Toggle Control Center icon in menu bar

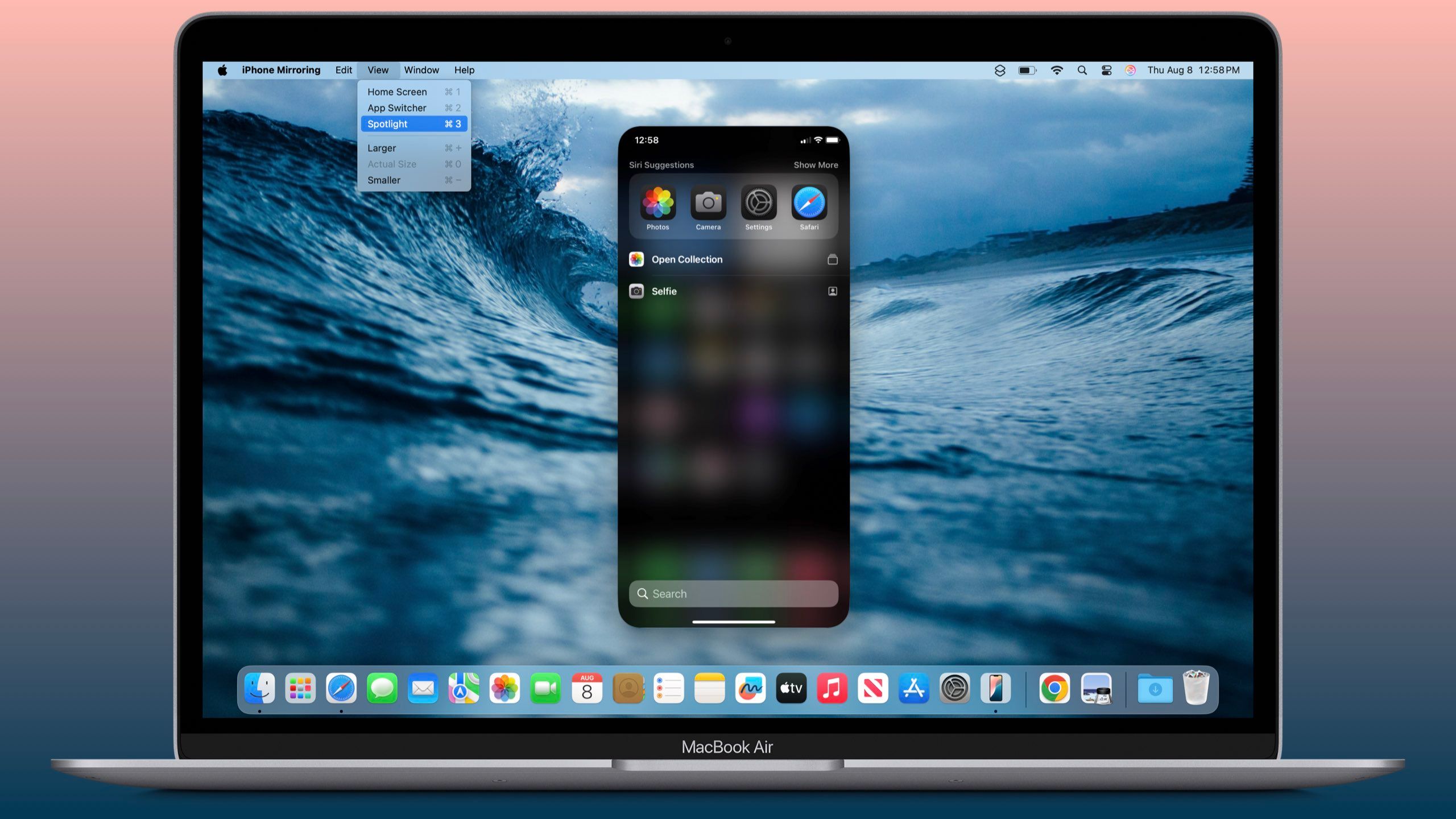1107,69
